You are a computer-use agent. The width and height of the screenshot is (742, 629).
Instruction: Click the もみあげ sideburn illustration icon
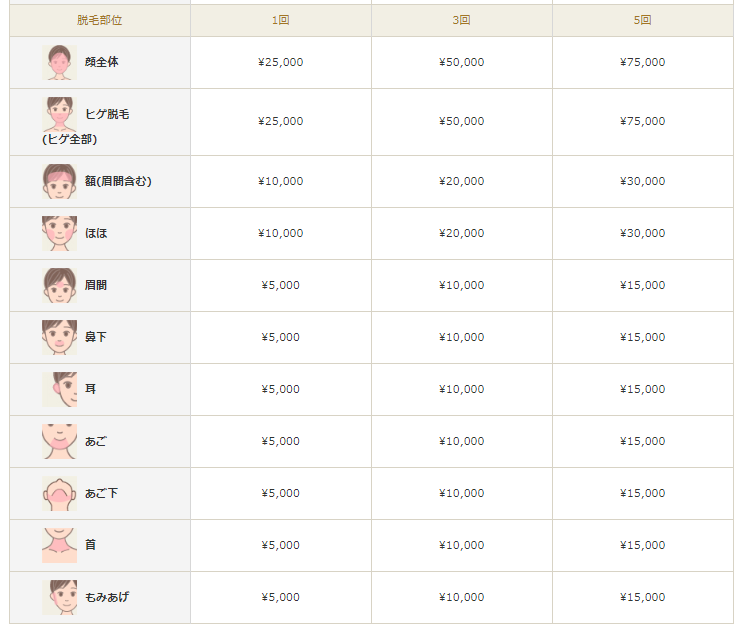pos(59,597)
